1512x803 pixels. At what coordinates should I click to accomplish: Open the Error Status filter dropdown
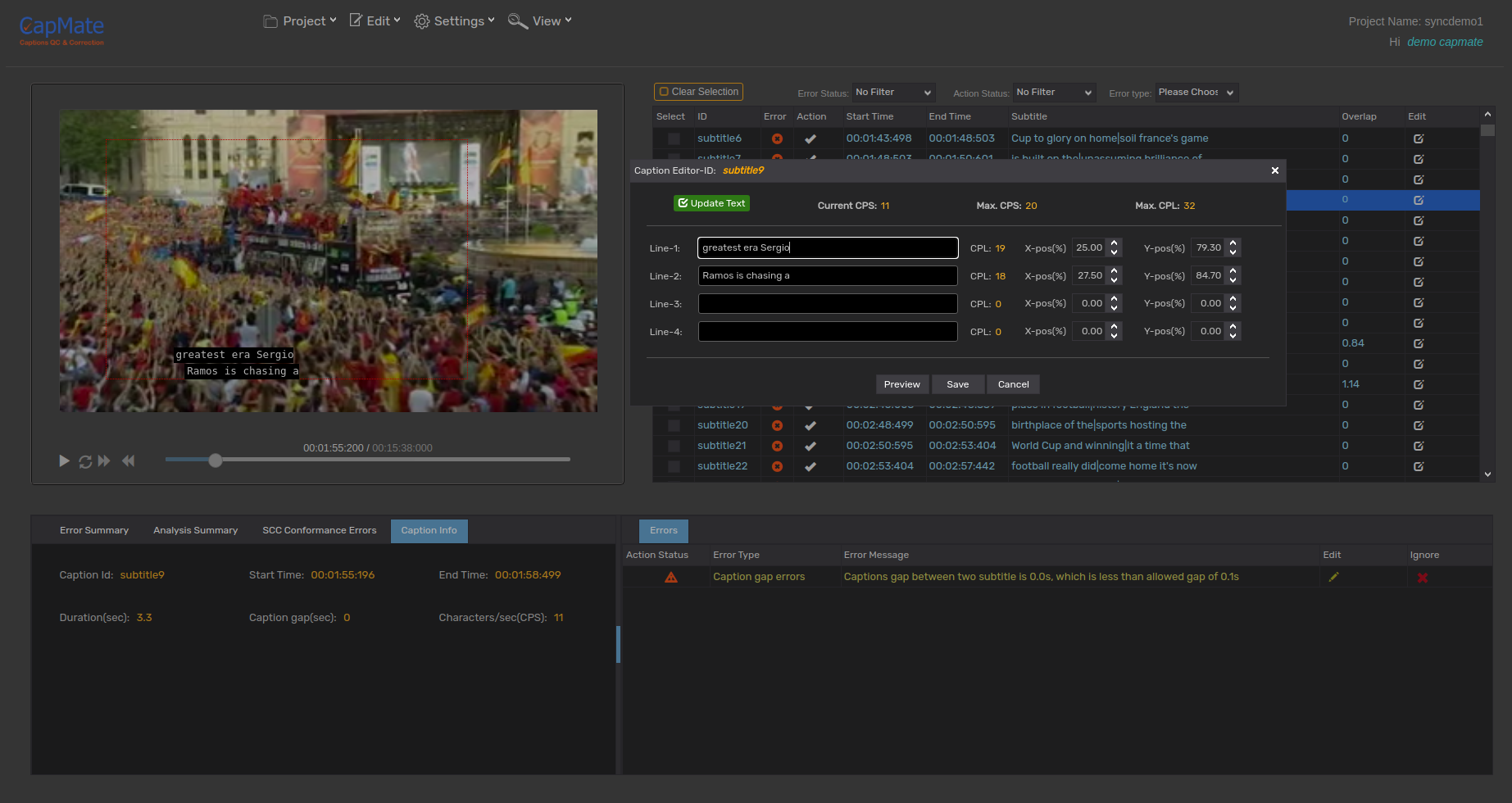(x=892, y=93)
